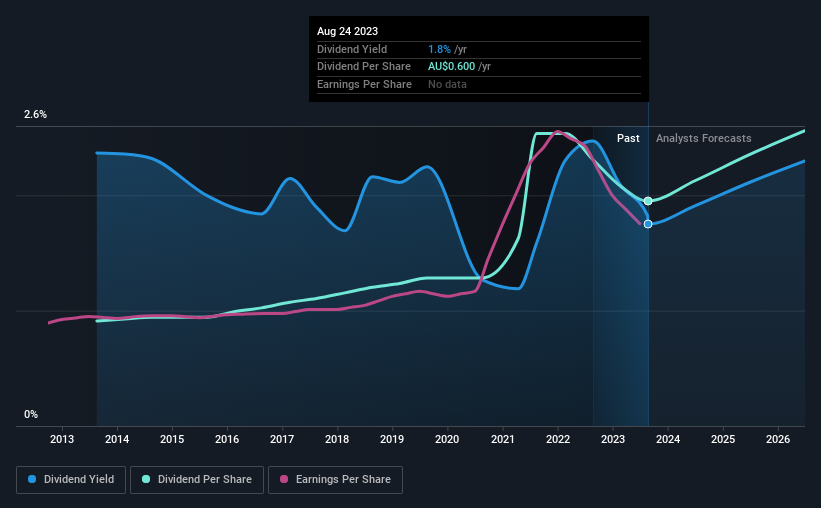Screen dimensions: 821x508
Task: Toggle the Dividend Yield legend button
Action: point(71,480)
